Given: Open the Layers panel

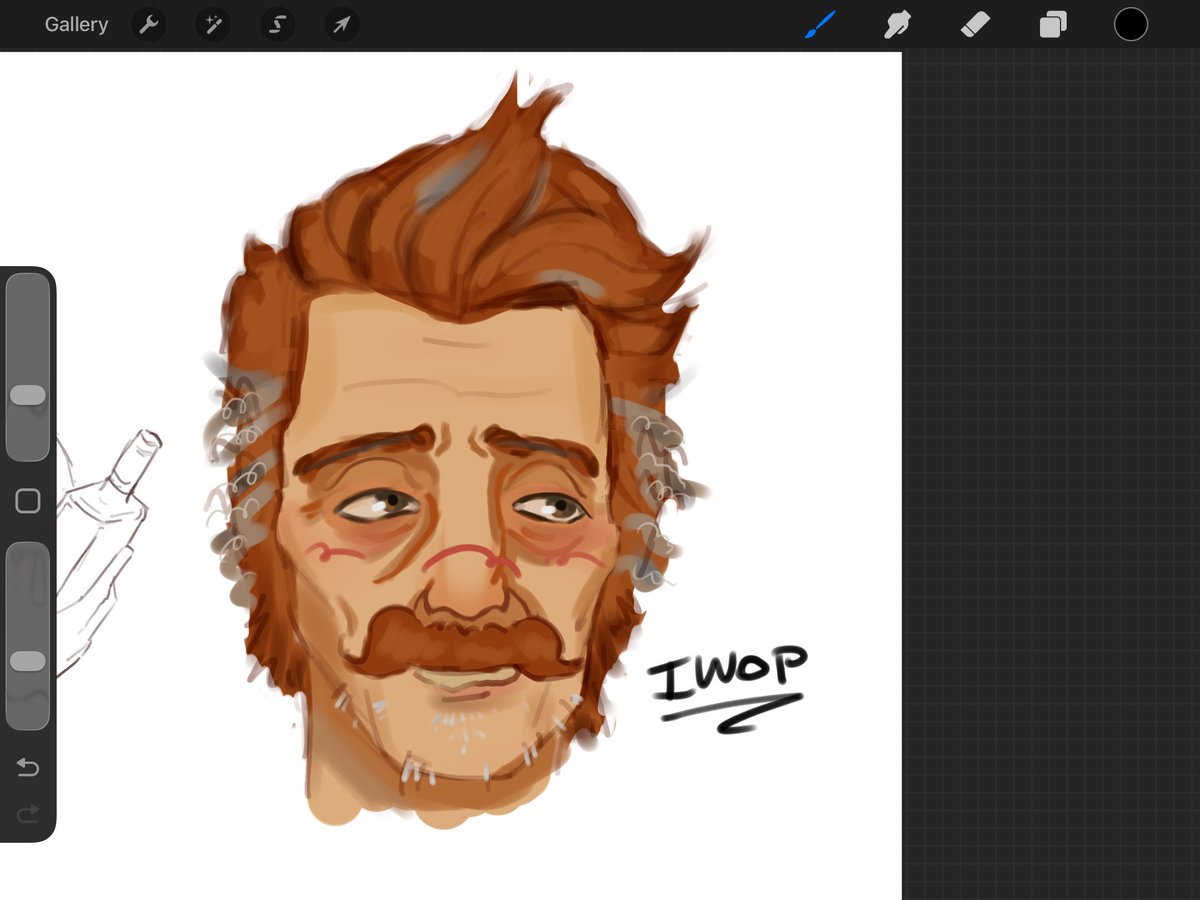Looking at the screenshot, I should [x=1053, y=25].
